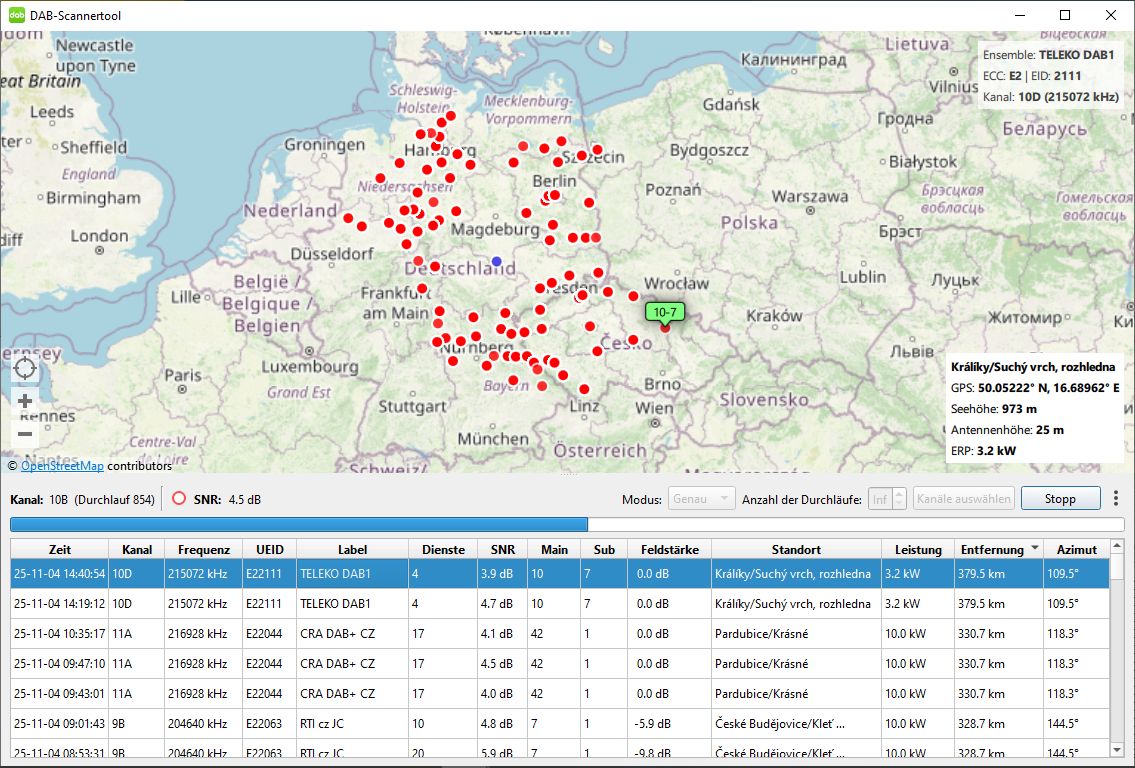Increase the Anzahl der Durchläufe stepper

point(899,493)
